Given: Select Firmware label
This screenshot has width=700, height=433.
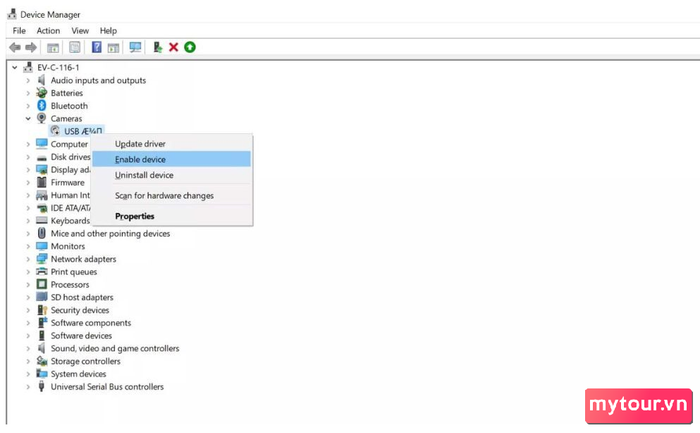Looking at the screenshot, I should 67,182.
